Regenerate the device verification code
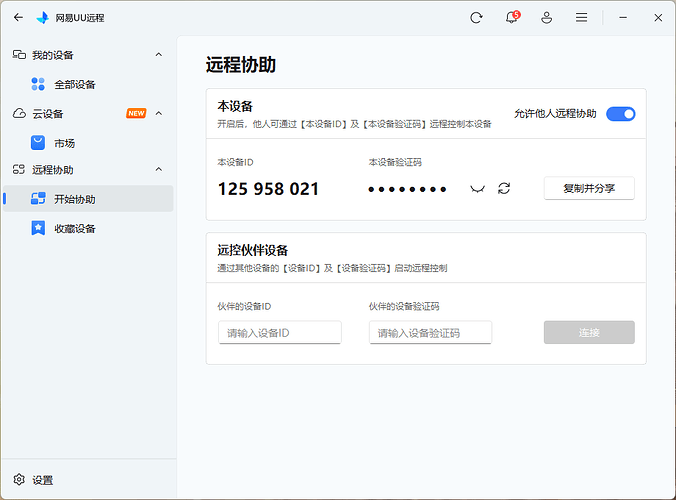 point(504,188)
